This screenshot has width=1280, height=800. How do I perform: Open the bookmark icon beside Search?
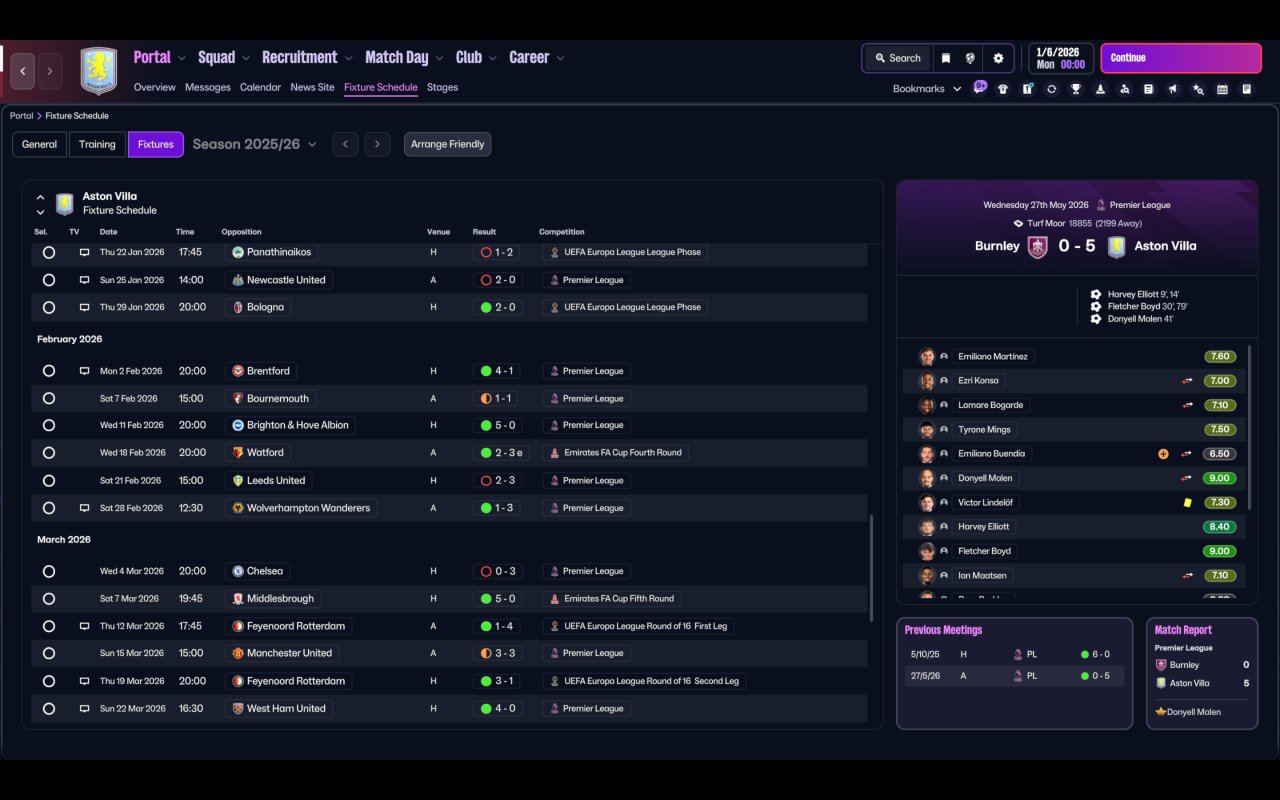point(945,58)
